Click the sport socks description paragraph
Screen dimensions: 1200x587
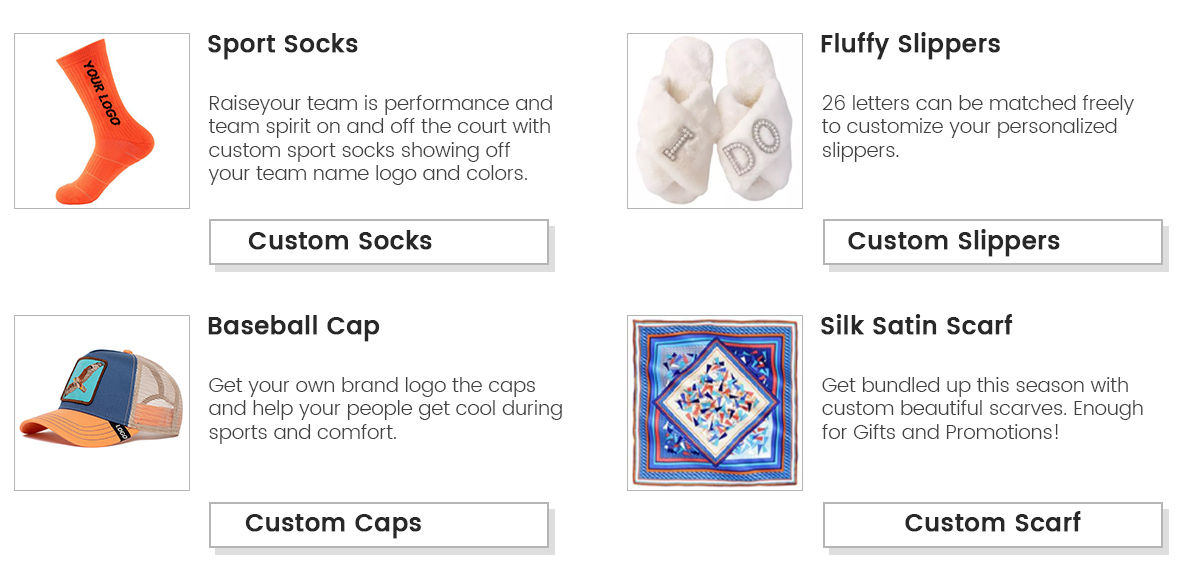[x=380, y=138]
